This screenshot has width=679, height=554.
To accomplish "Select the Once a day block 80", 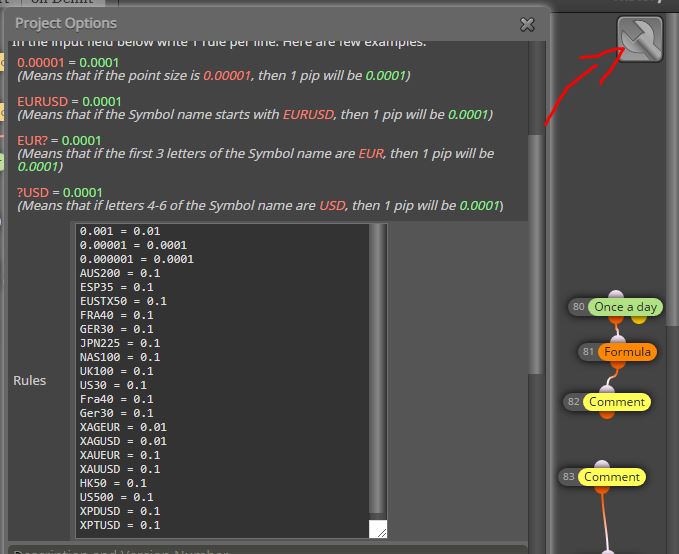I will click(x=625, y=307).
